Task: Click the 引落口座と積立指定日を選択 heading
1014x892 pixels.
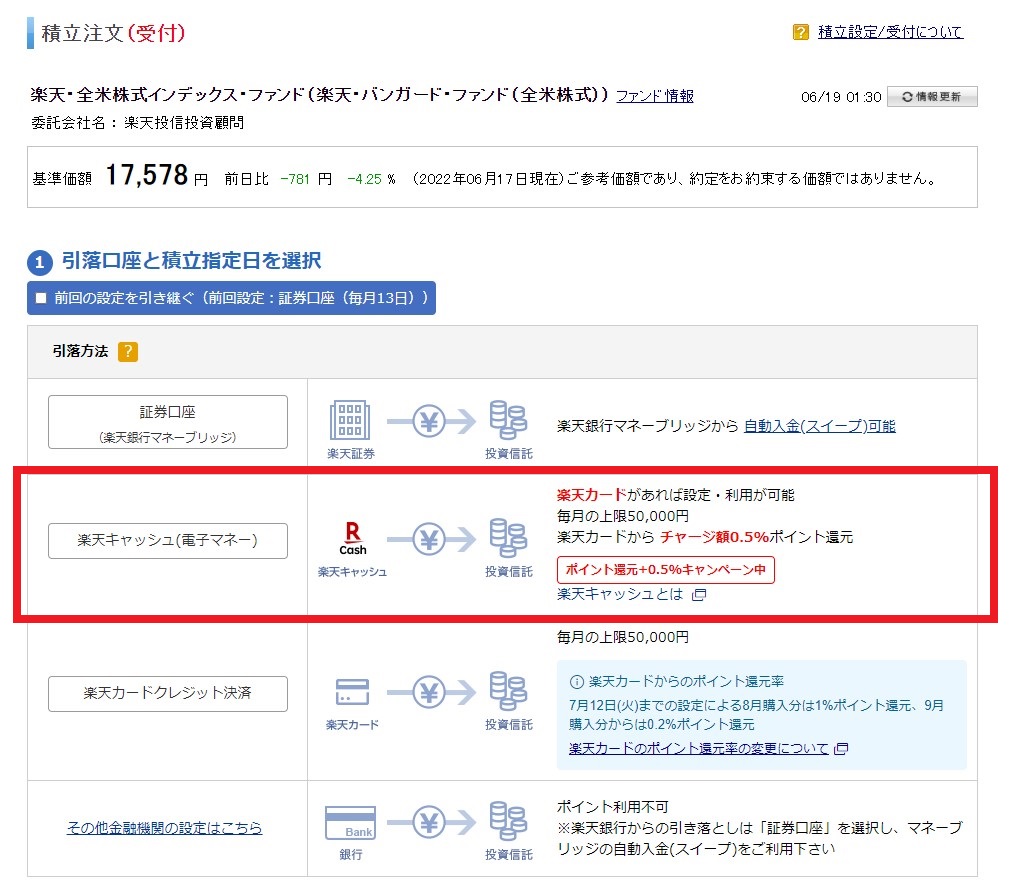Action: click(x=191, y=260)
